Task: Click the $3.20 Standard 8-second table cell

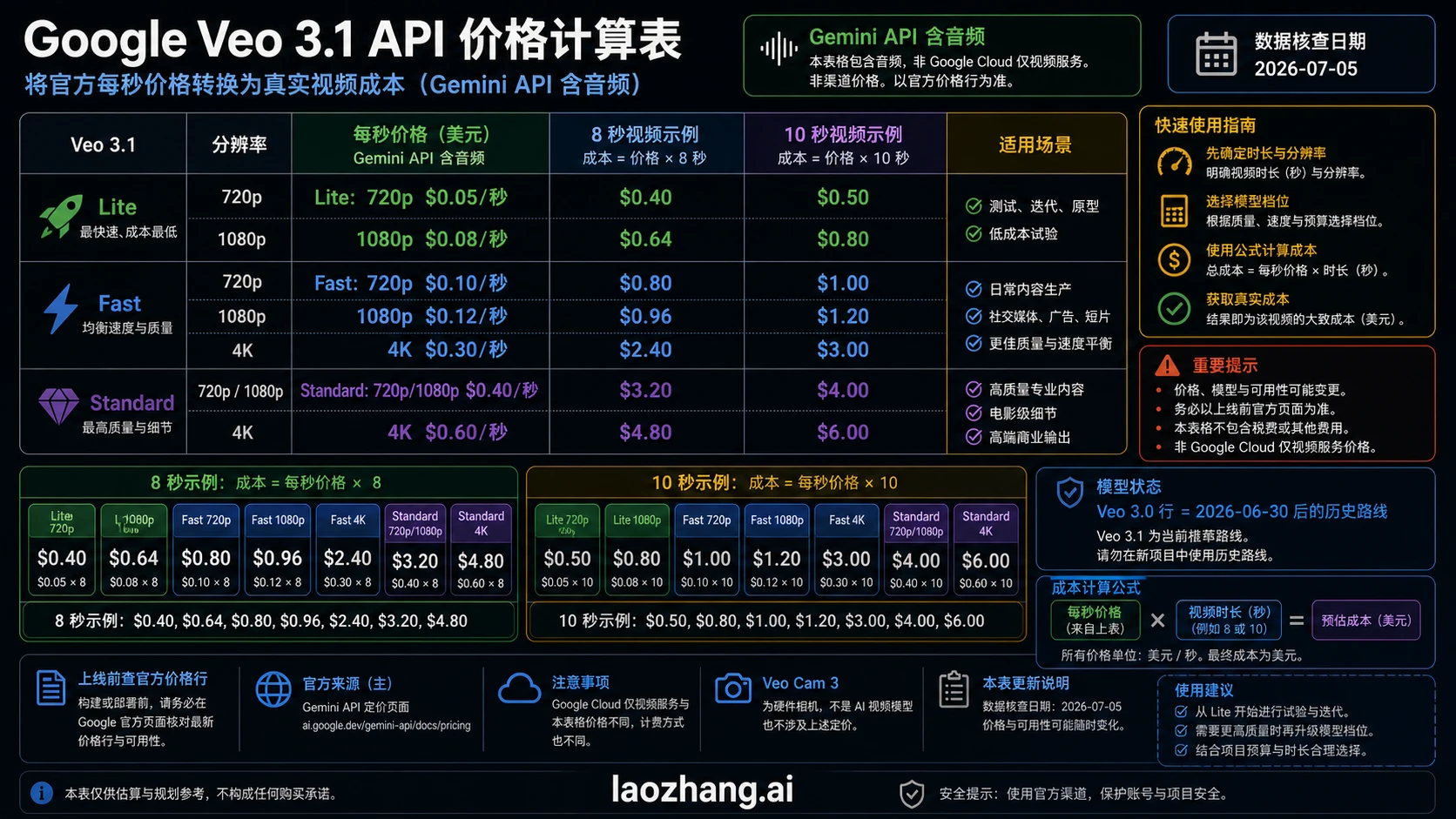Action: pyautogui.click(x=646, y=390)
